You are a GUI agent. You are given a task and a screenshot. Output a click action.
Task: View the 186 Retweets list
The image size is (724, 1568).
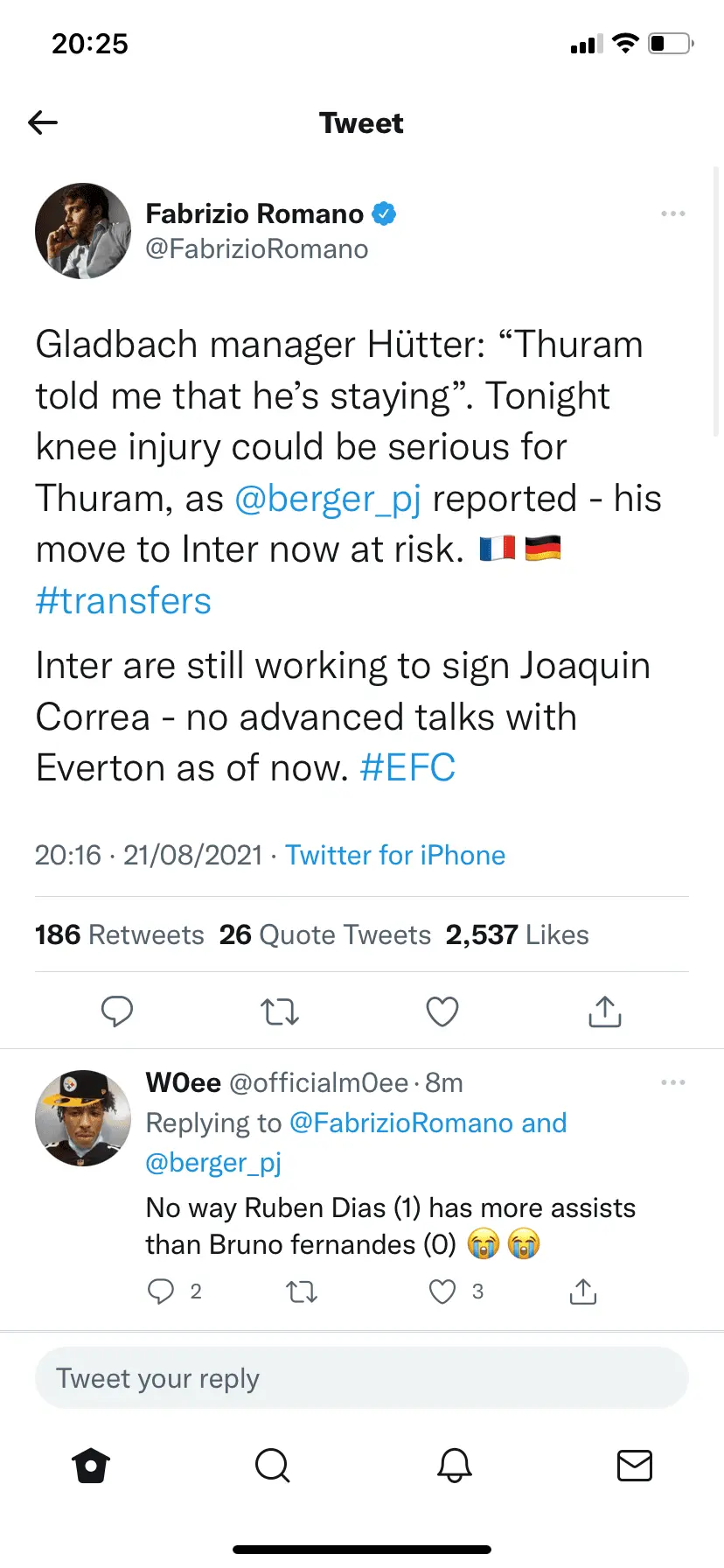point(120,934)
